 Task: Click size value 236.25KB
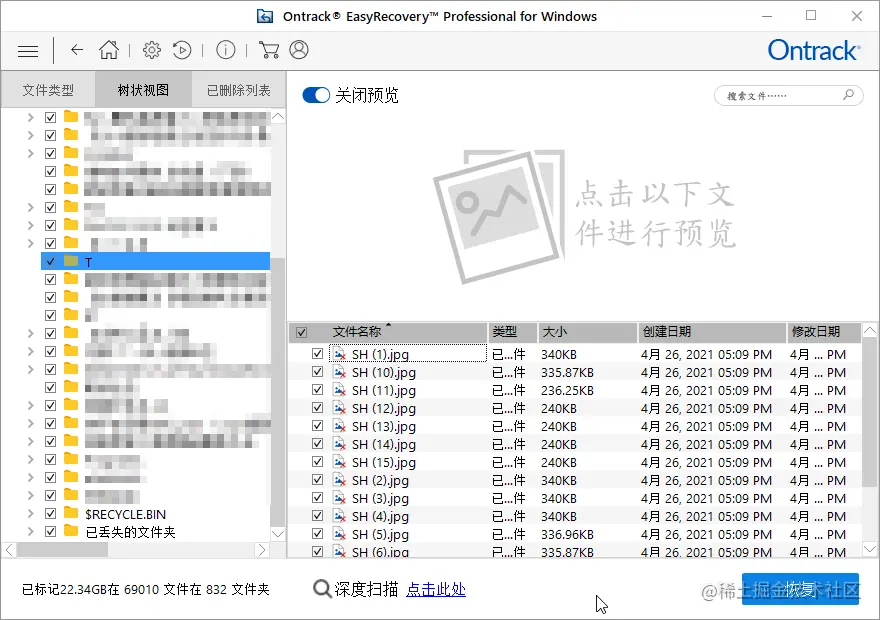pos(567,391)
